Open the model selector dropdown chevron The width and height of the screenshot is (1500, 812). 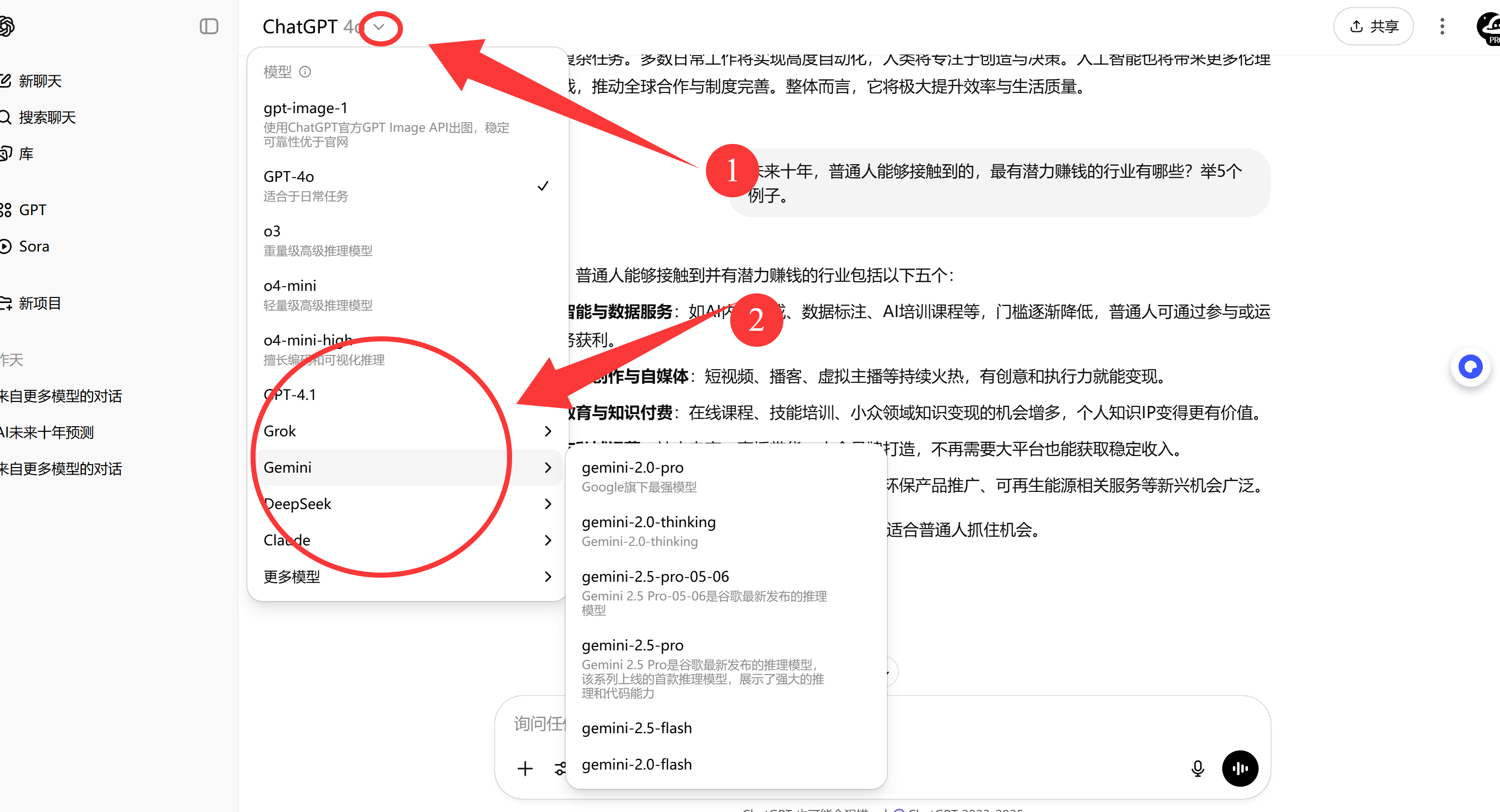[x=379, y=27]
